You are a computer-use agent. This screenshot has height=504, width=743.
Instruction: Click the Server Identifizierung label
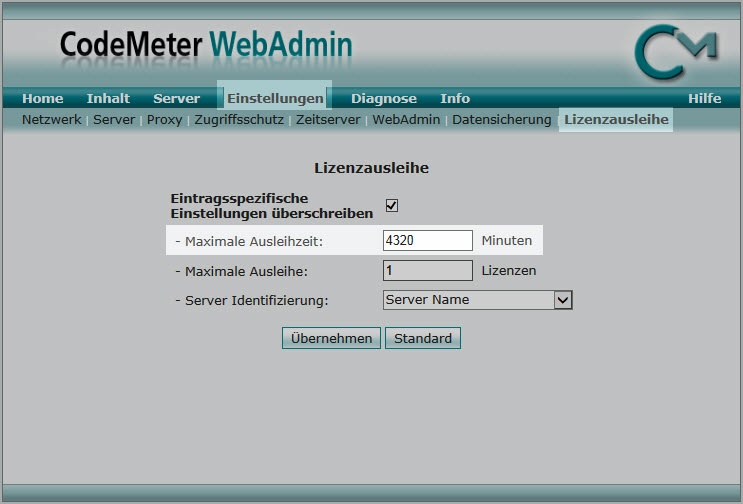pos(252,301)
